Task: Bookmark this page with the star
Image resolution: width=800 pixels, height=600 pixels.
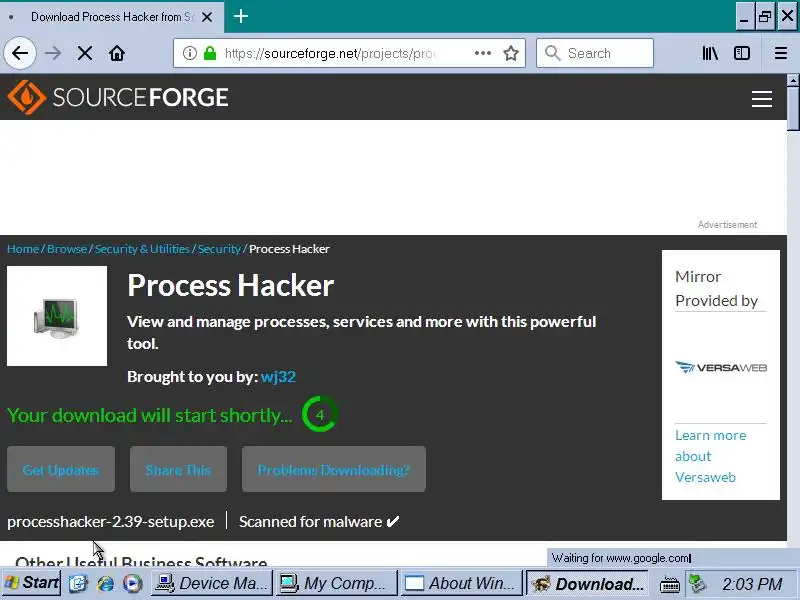Action: (x=511, y=53)
